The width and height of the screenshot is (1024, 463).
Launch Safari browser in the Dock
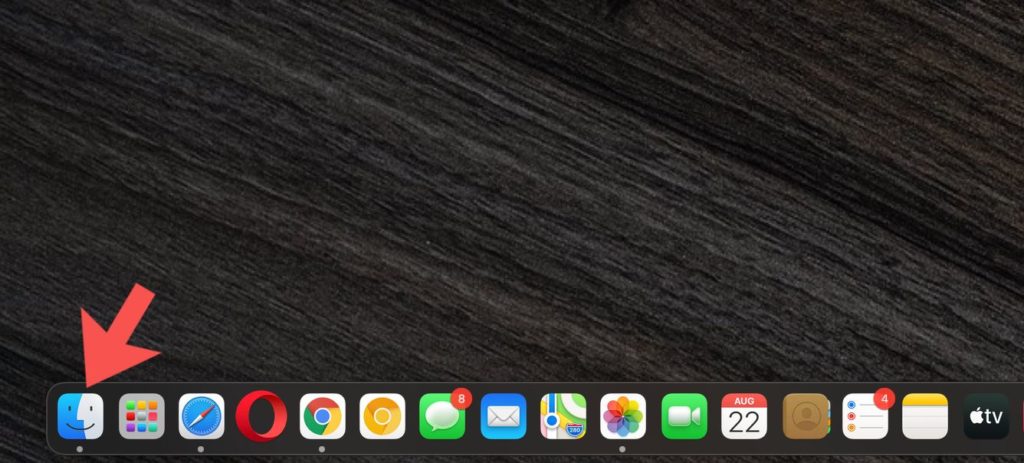201,416
